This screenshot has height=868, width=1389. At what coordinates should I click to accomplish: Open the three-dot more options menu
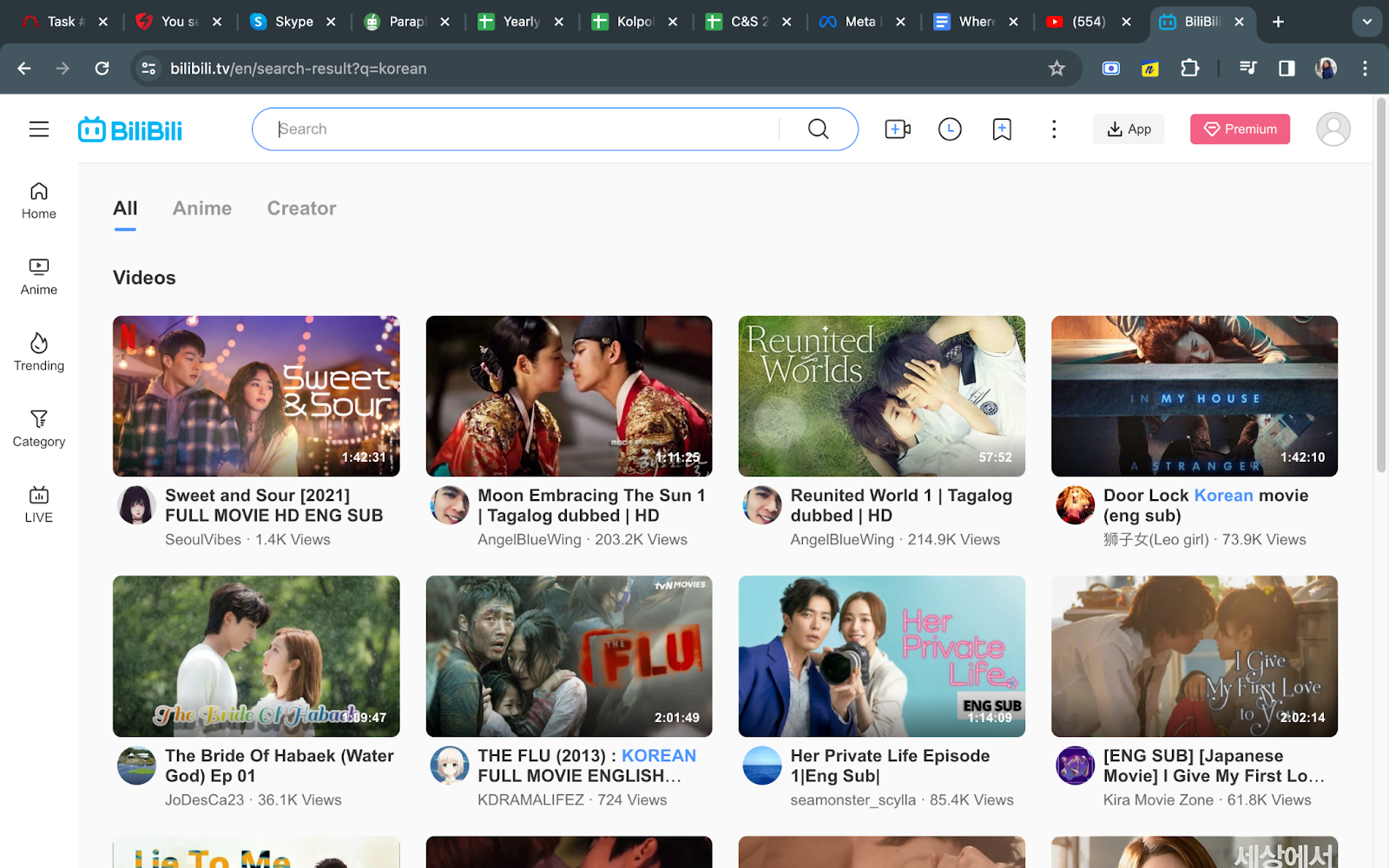(1054, 129)
